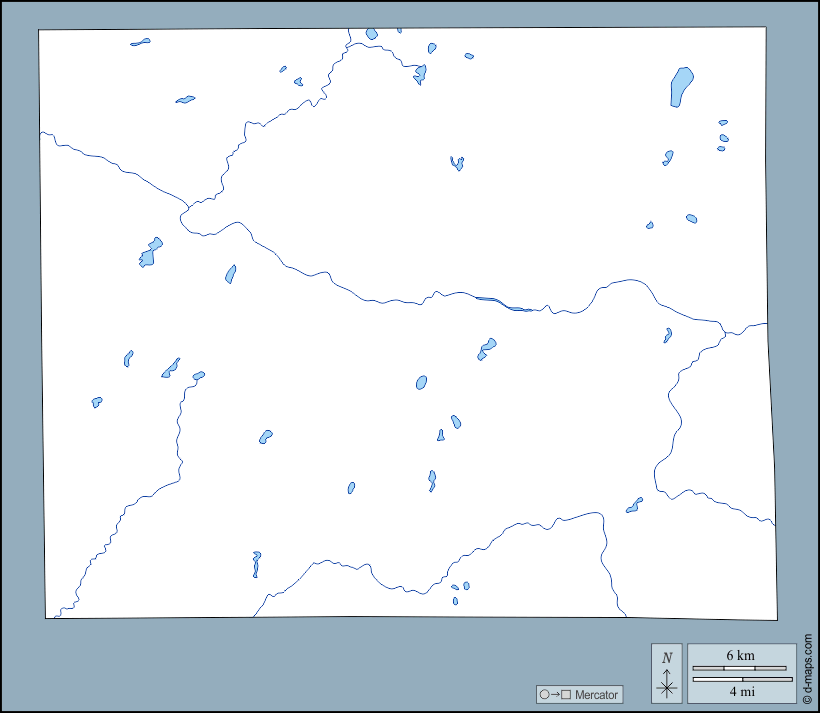Click the Mercator projection label
Image resolution: width=820 pixels, height=713 pixels.
(596, 695)
